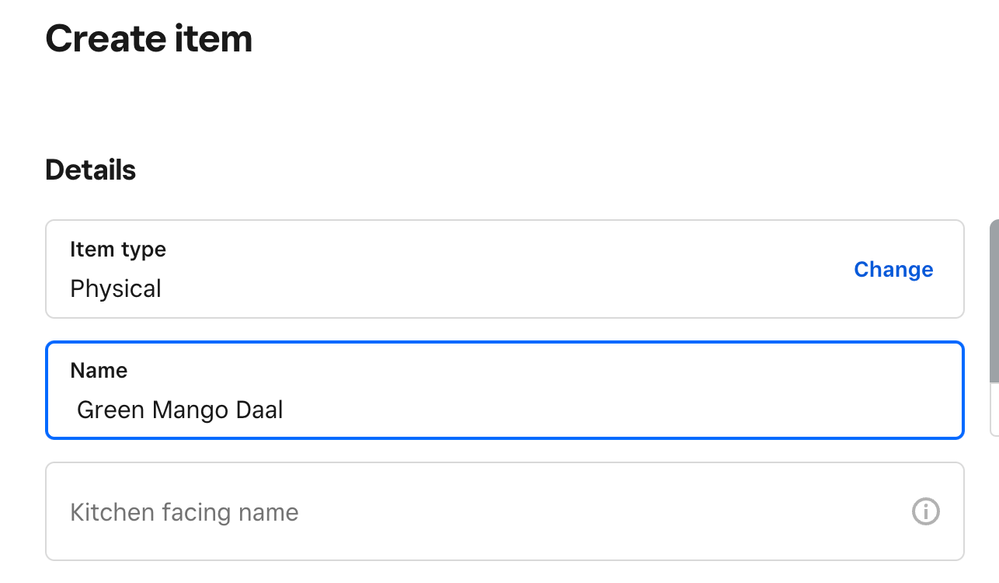Image resolution: width=999 pixels, height=583 pixels.
Task: Click the word Green in the name
Action: pos(110,409)
